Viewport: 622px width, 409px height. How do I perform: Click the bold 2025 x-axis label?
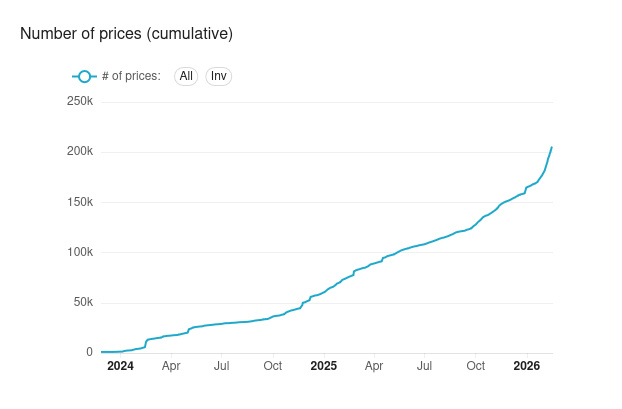point(323,366)
